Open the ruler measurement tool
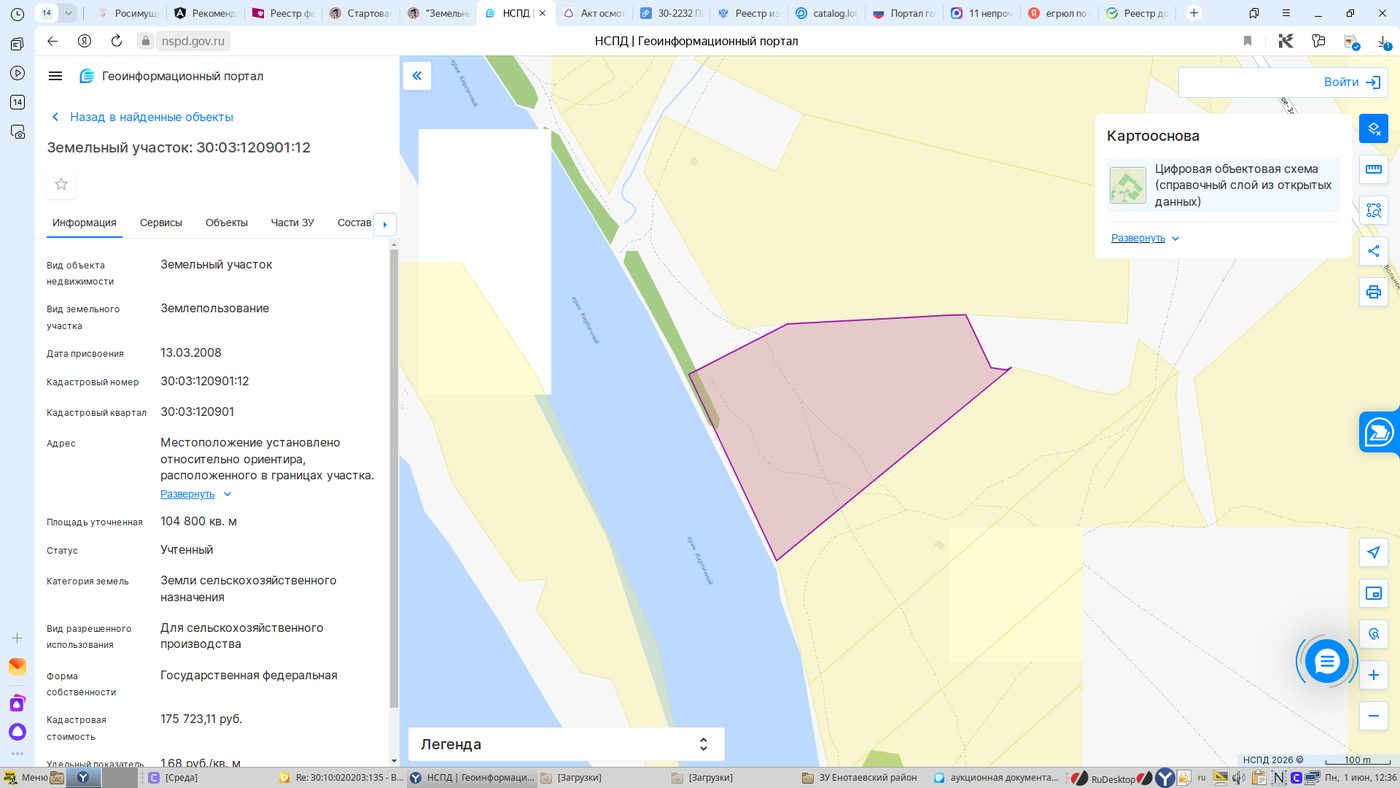This screenshot has height=788, width=1400. [x=1374, y=169]
